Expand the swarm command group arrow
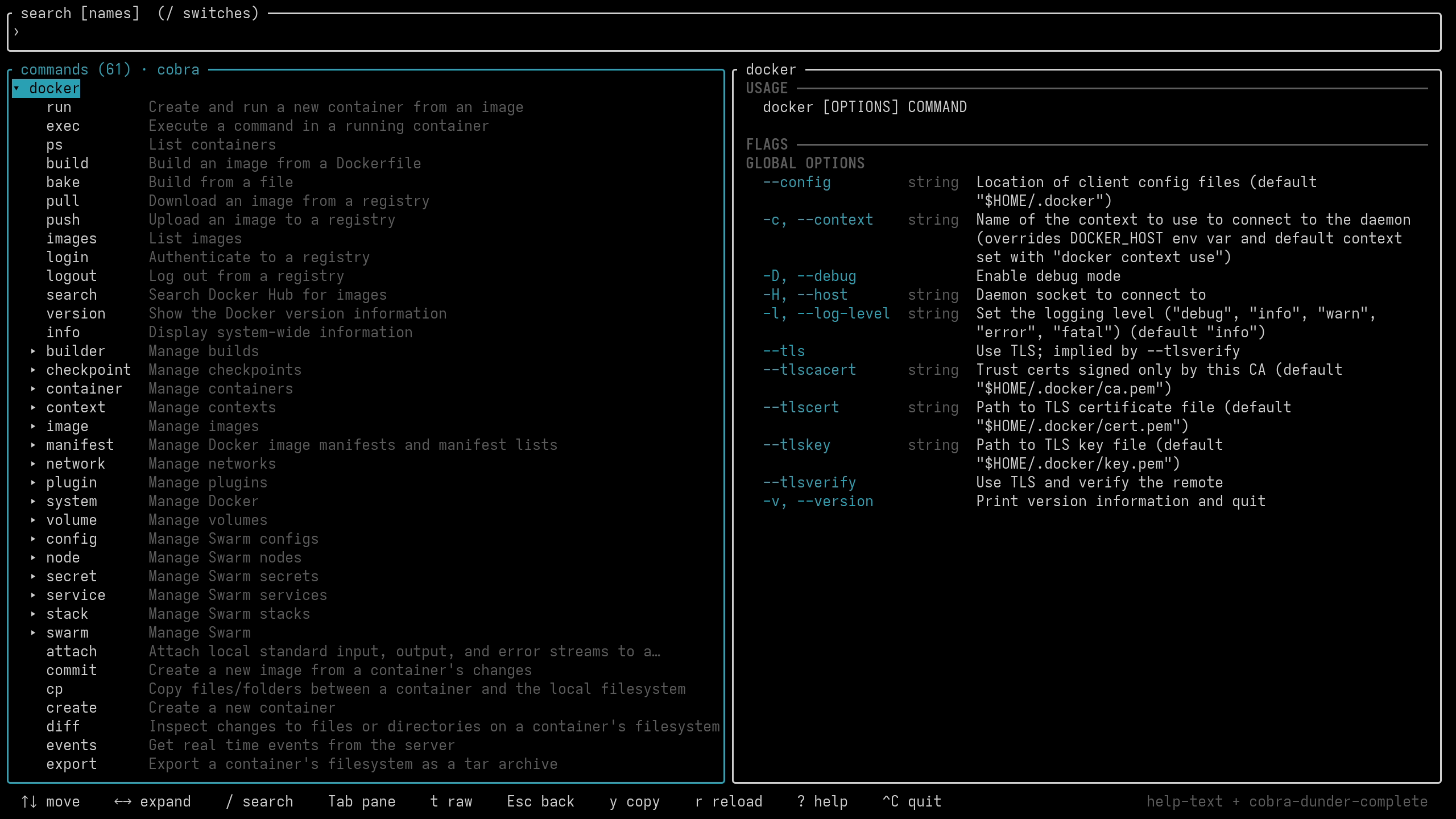The image size is (1456, 819). pos(34,633)
